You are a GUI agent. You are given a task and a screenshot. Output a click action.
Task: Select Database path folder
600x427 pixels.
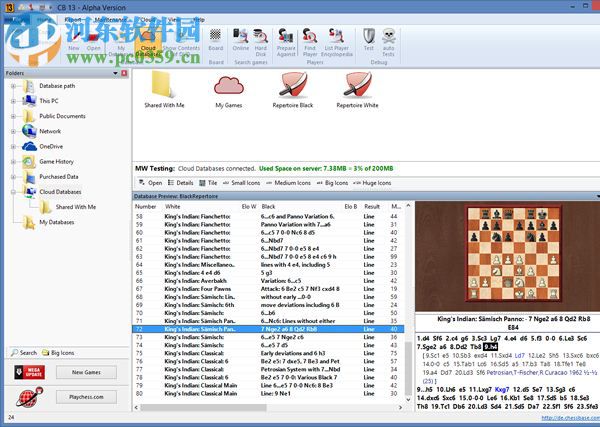click(x=57, y=86)
